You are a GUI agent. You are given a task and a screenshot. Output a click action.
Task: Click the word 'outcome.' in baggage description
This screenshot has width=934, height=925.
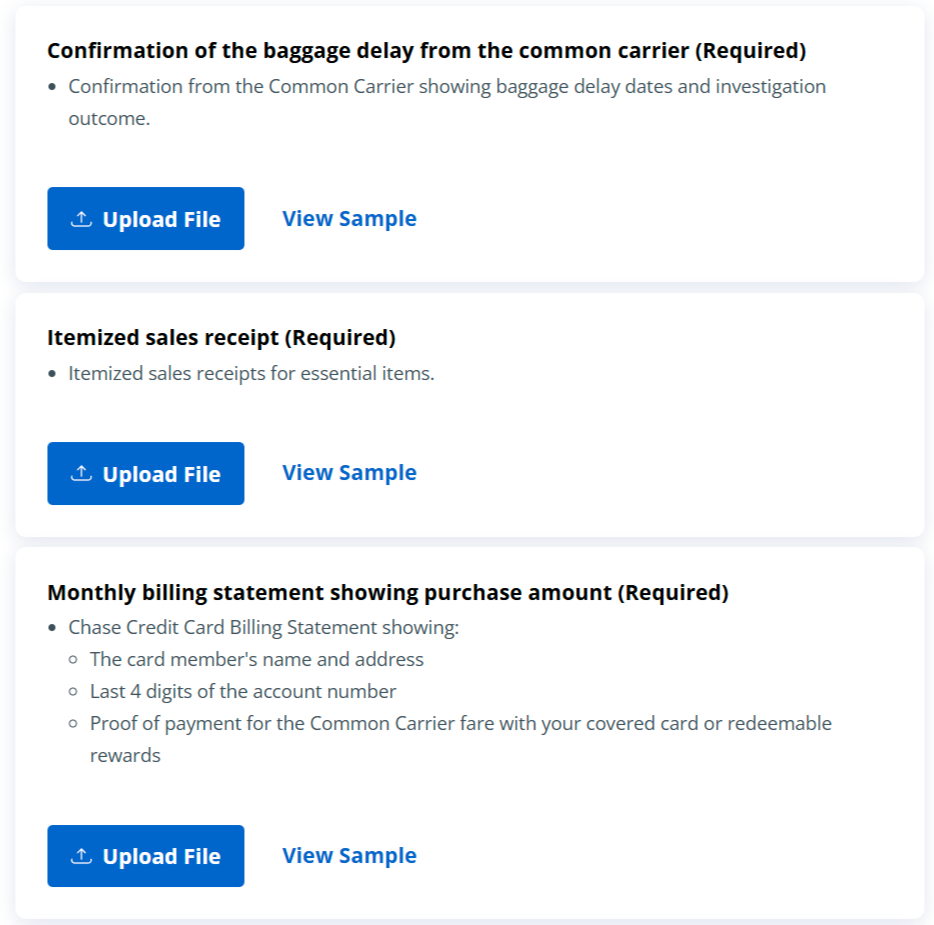tap(109, 119)
